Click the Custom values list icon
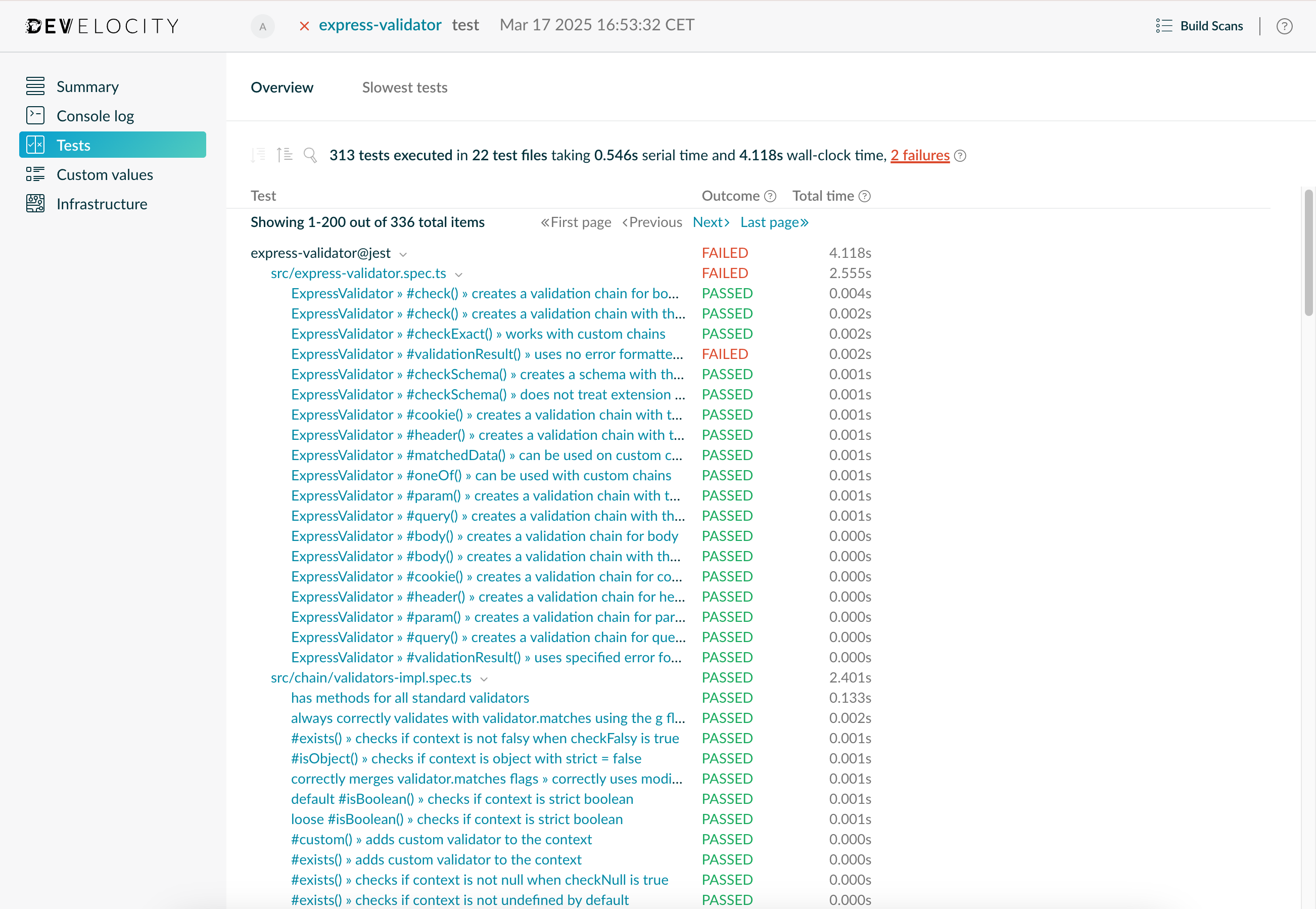The height and width of the screenshot is (909, 1316). point(35,174)
